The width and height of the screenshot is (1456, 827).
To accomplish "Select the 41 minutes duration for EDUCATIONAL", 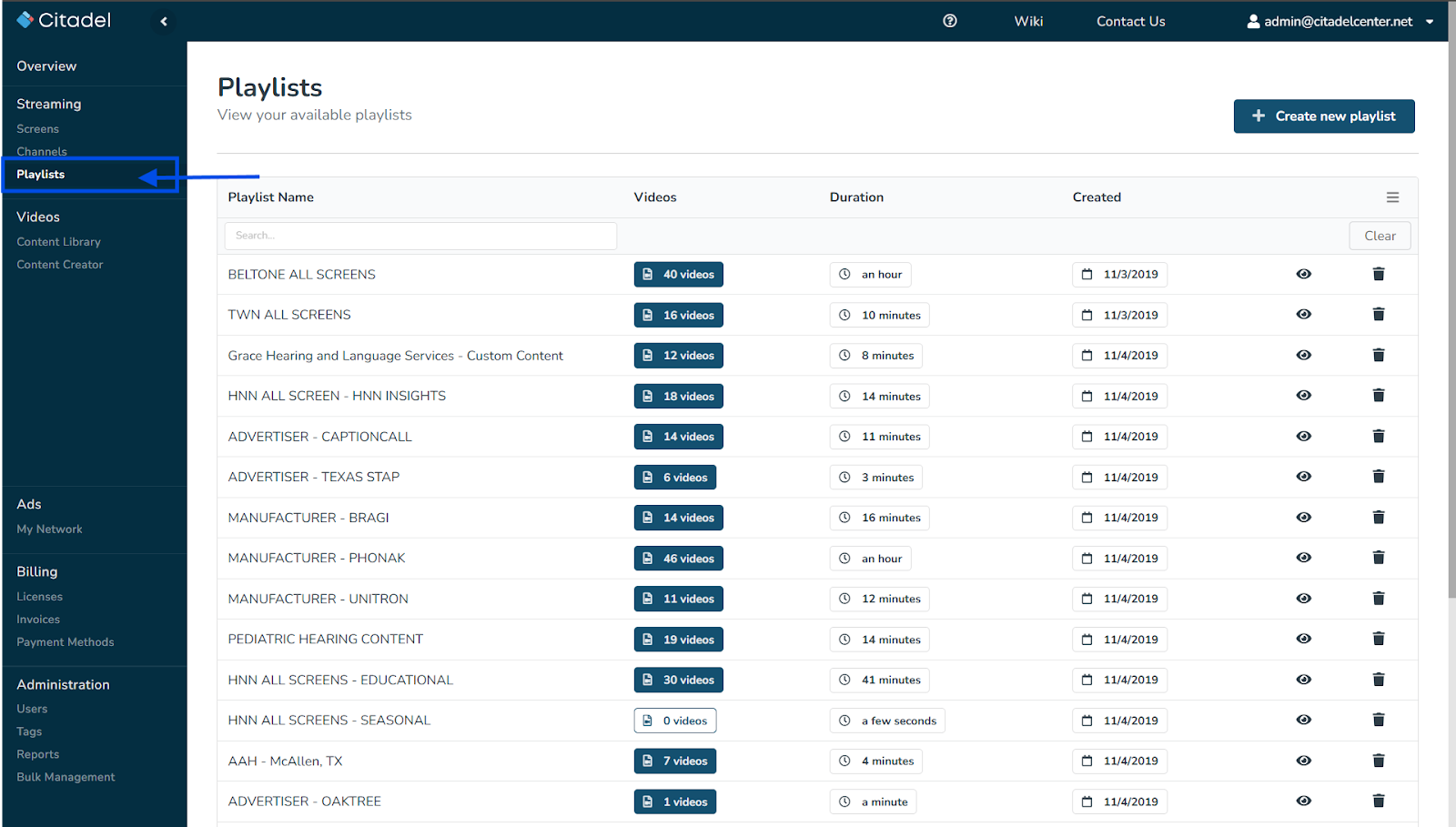I will tap(880, 680).
